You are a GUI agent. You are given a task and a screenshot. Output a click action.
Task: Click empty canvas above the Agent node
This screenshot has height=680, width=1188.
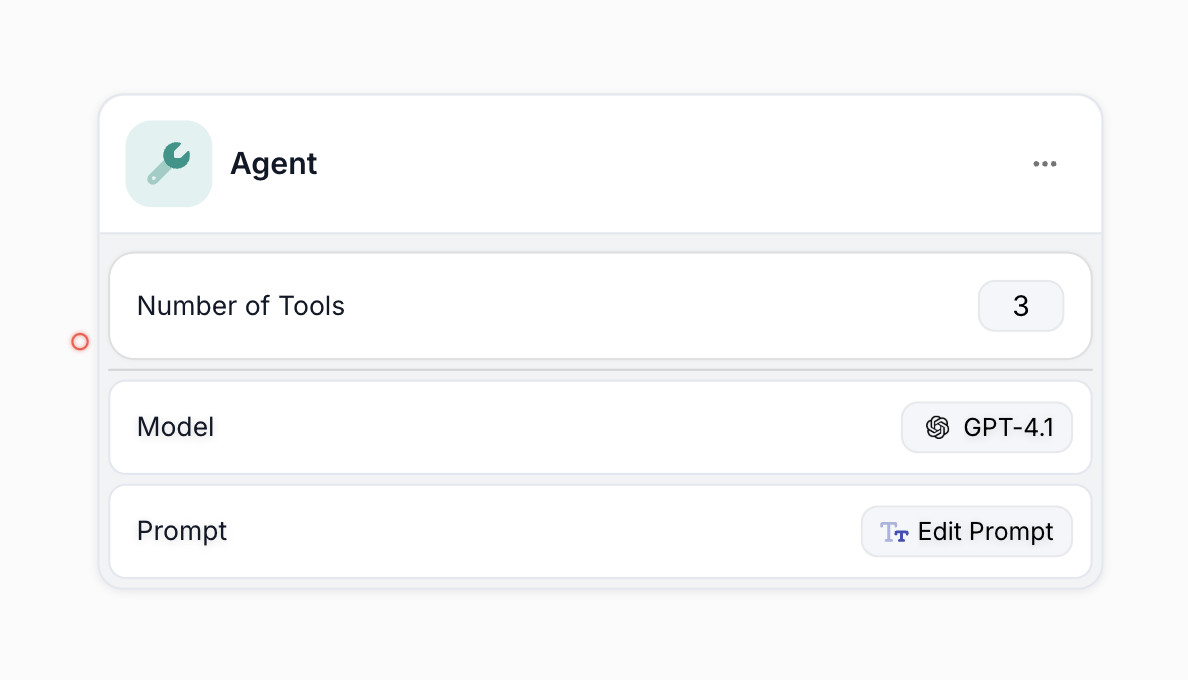coord(600,45)
